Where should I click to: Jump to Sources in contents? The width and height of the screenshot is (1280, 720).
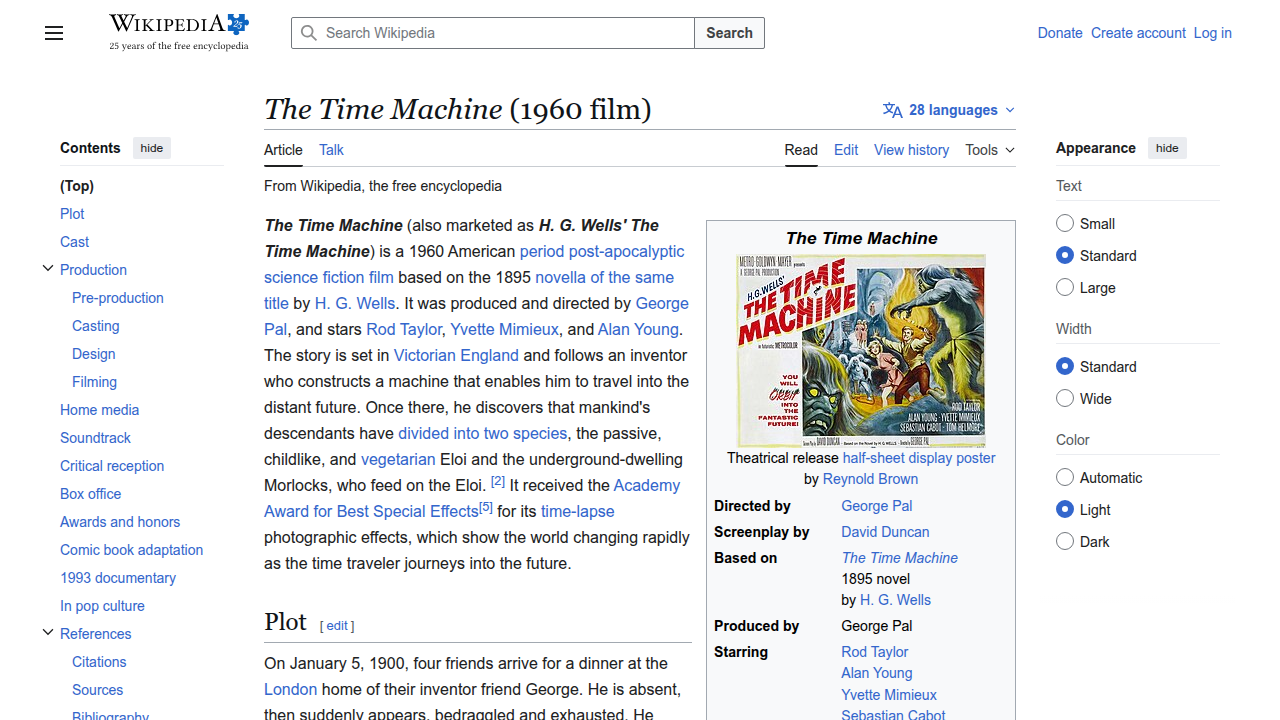pos(97,690)
